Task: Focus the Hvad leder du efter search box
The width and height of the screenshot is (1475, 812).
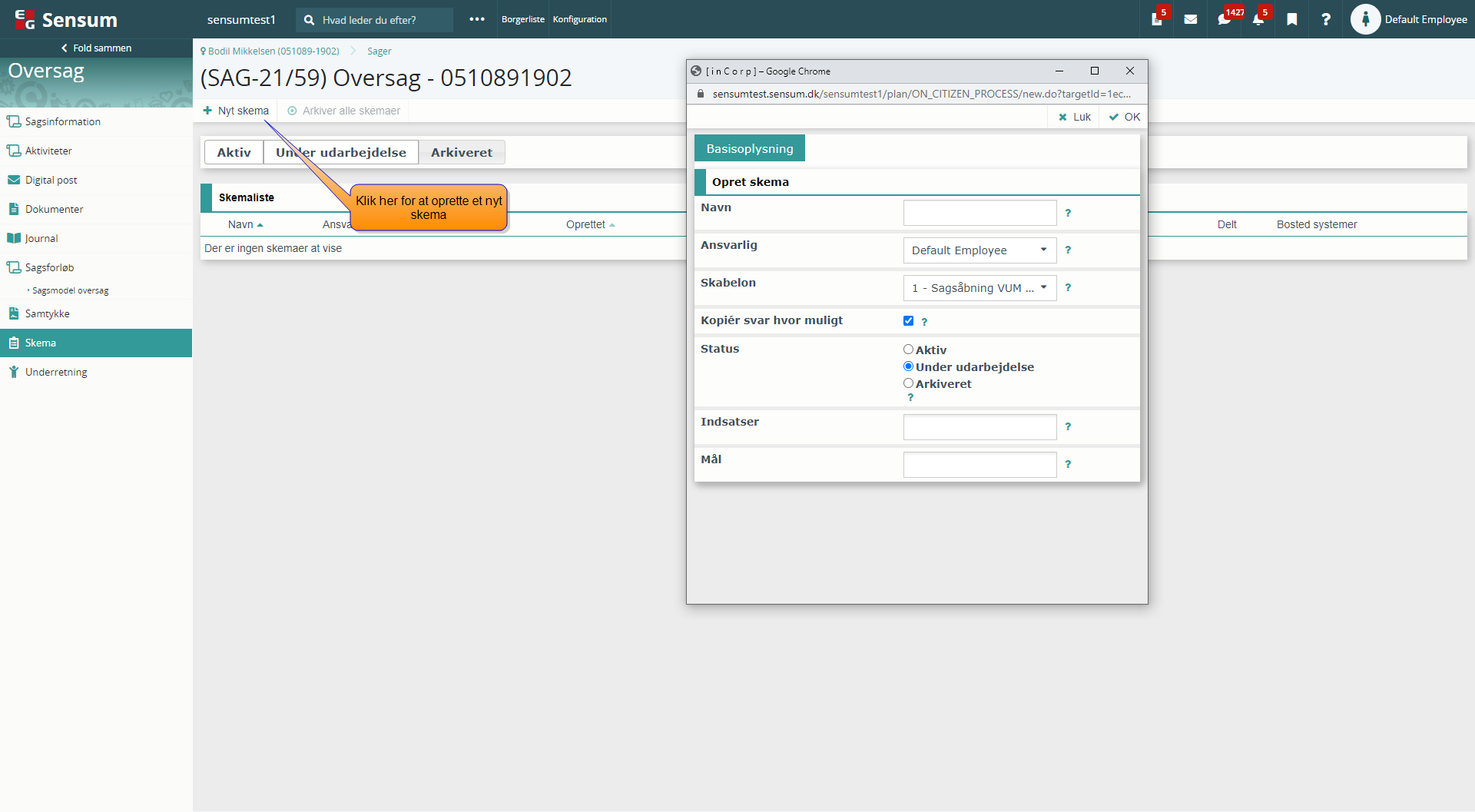Action: point(375,20)
